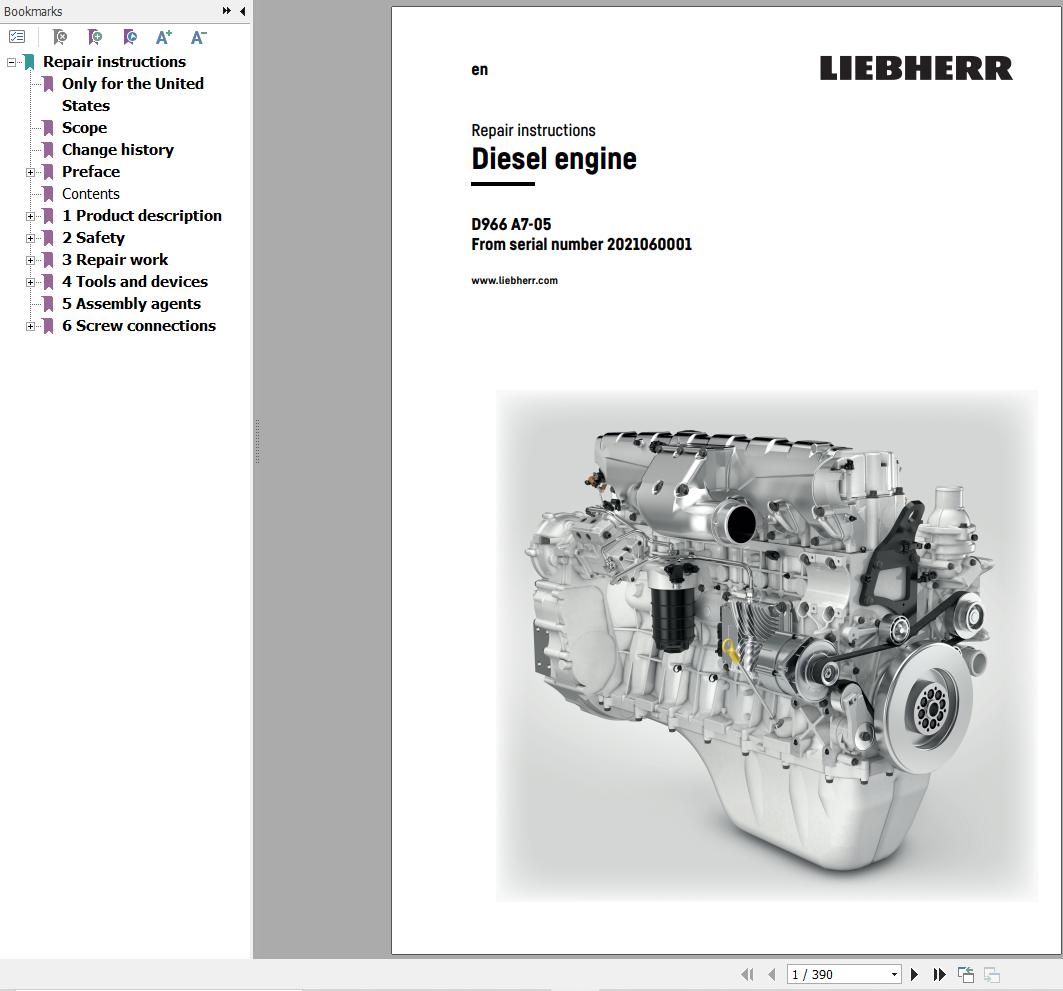Select the Contents bookmark

90,193
